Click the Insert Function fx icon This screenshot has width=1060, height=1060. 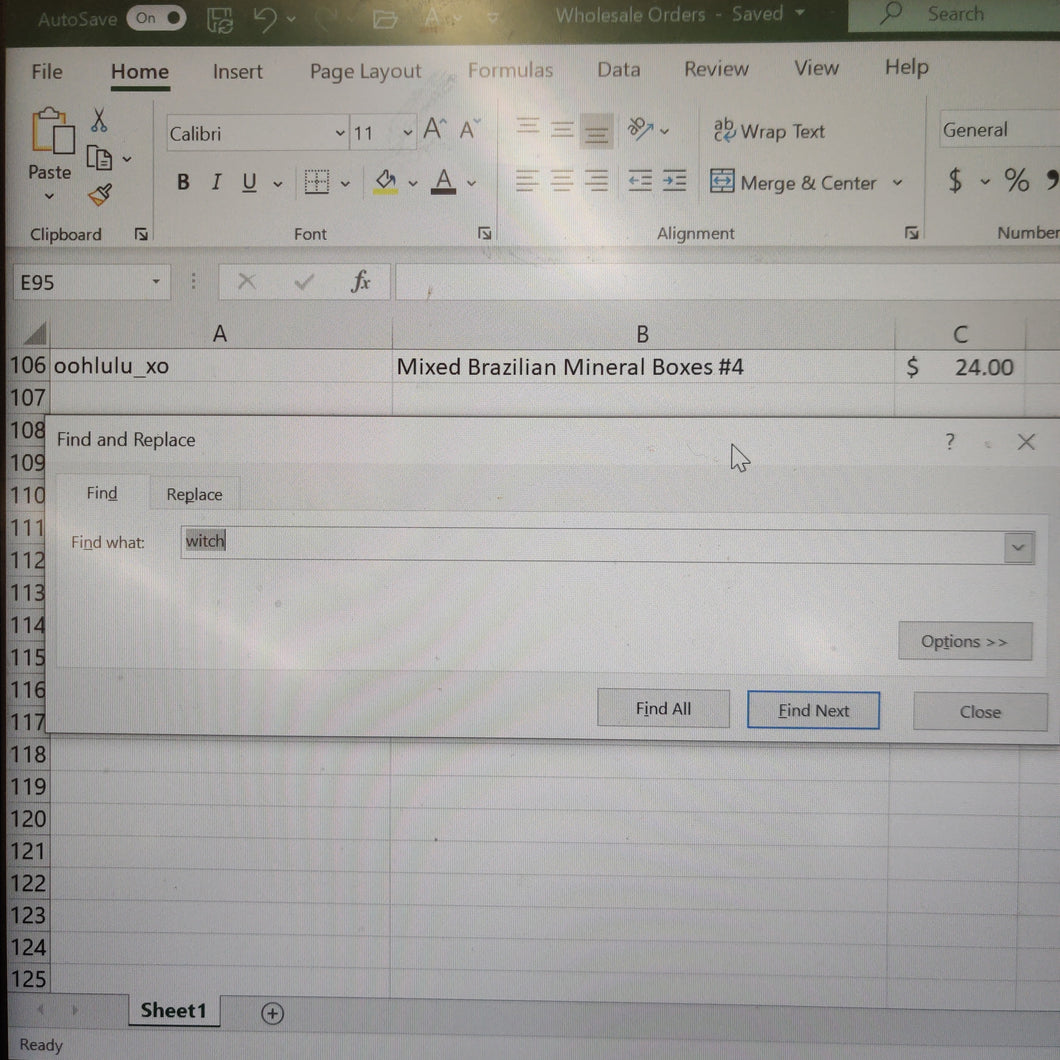(361, 283)
